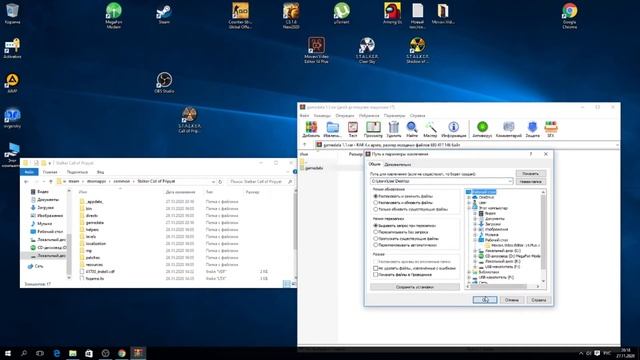Viewport: 640px width, 360px height.
Task: Open Among Us desktop shortcut
Action: click(x=392, y=14)
